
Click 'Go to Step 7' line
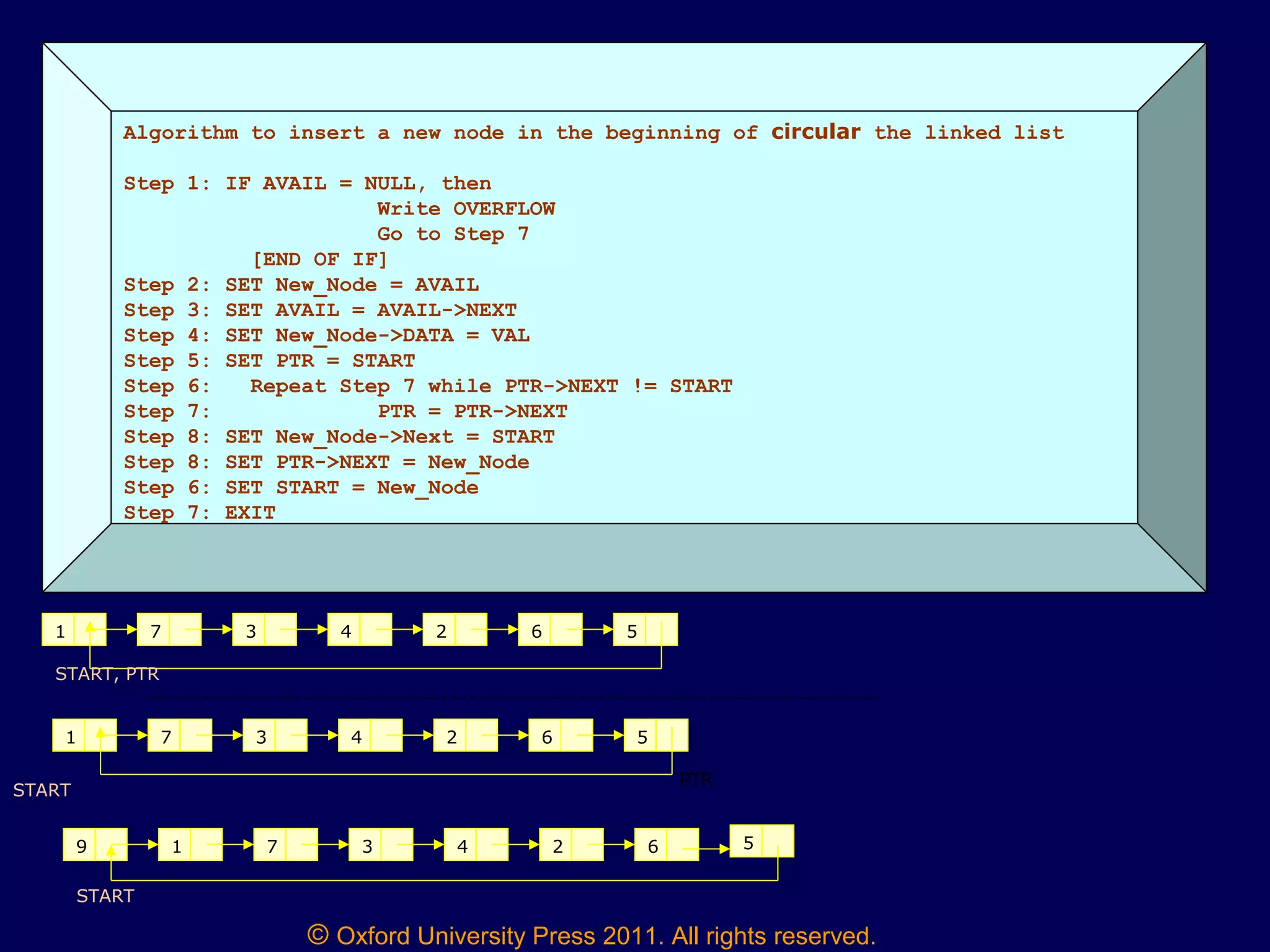(x=453, y=234)
